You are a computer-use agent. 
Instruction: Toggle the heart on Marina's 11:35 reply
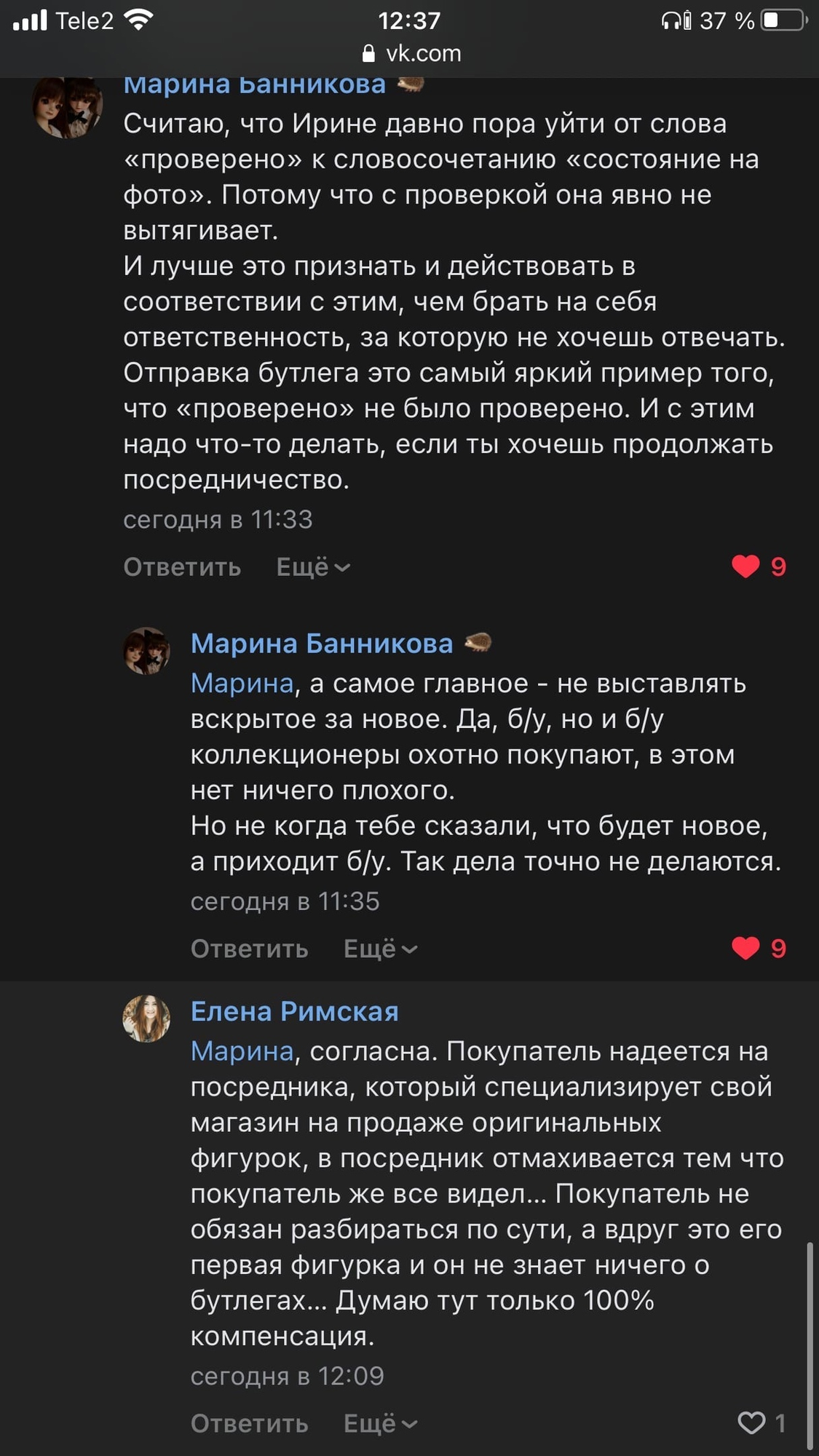(745, 948)
